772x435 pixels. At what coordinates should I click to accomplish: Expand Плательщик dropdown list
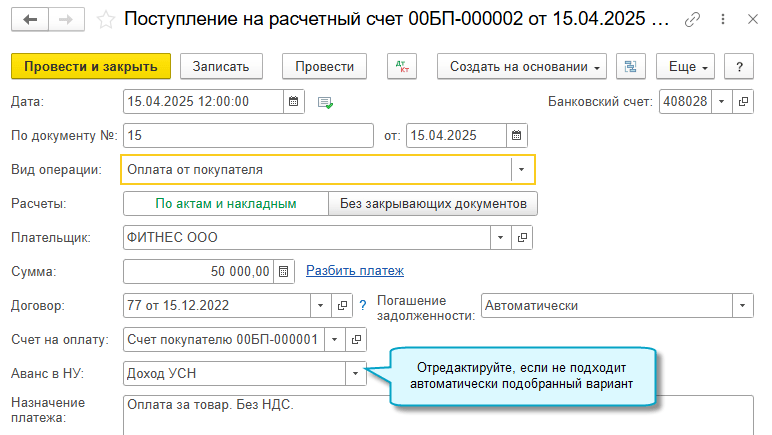pyautogui.click(x=501, y=238)
